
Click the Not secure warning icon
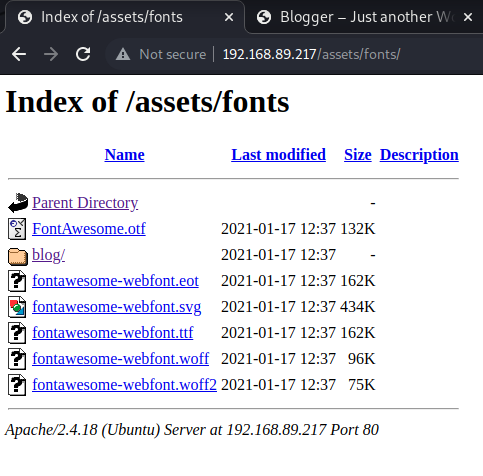pos(123,54)
